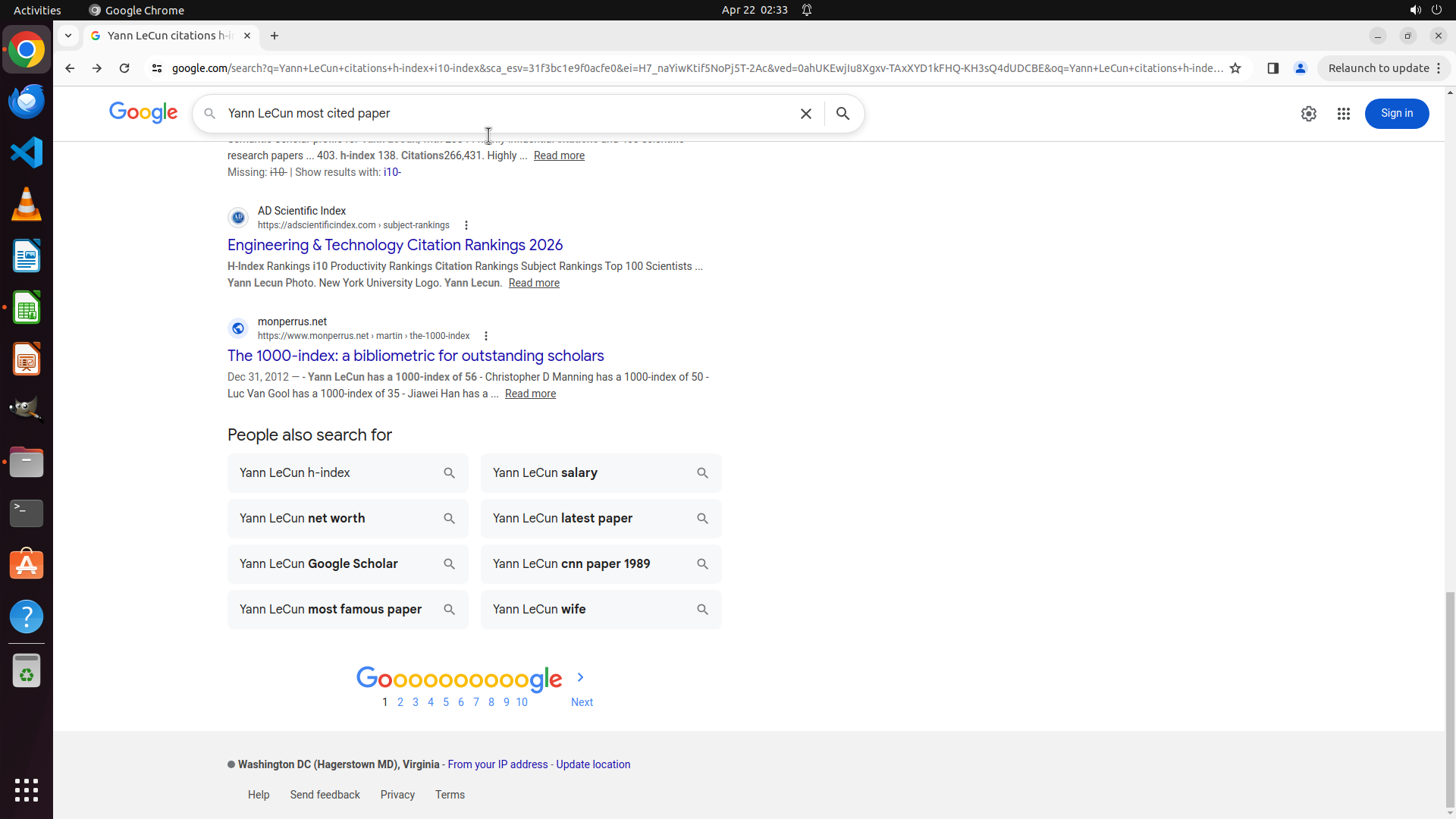
Task: Open more options for monperrus.net result
Action: (486, 336)
